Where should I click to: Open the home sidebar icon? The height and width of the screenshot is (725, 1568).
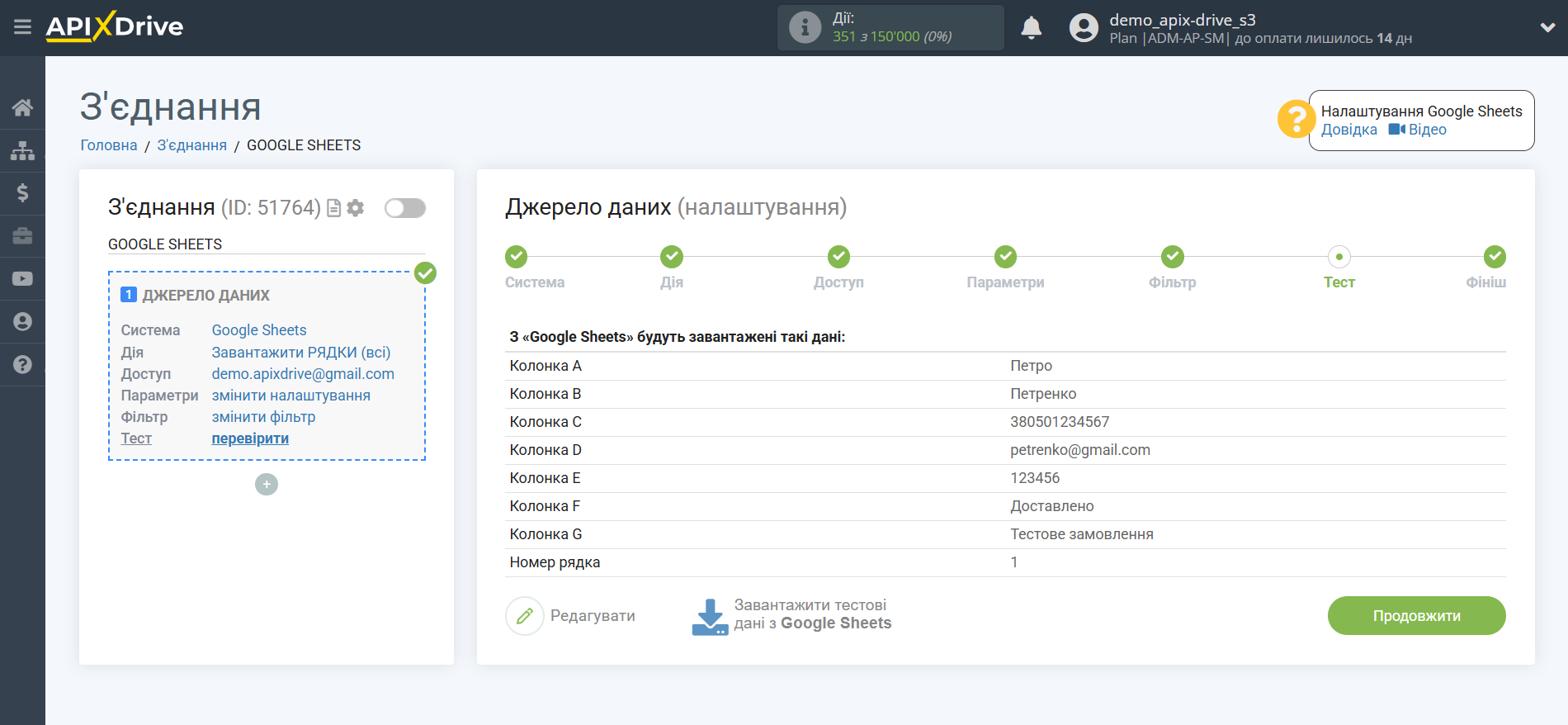[x=22, y=107]
